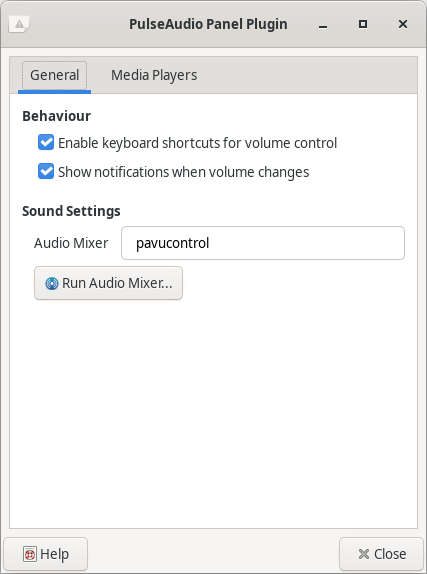The image size is (427, 574).
Task: Click the 'Enable keyboard shortcuts for volume control' label
Action: tap(197, 143)
